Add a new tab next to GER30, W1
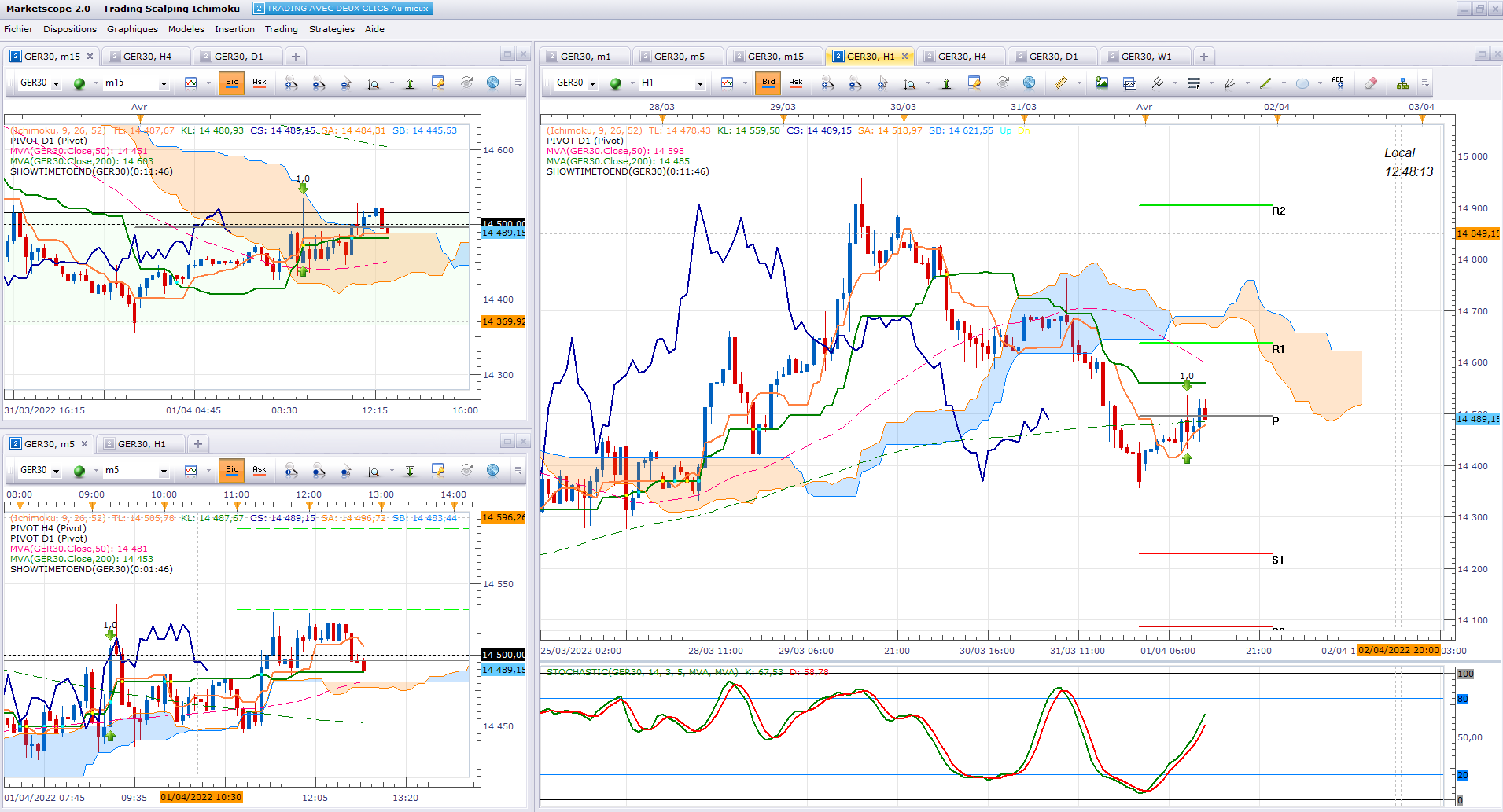Viewport: 1503px width, 812px height. (x=1204, y=57)
